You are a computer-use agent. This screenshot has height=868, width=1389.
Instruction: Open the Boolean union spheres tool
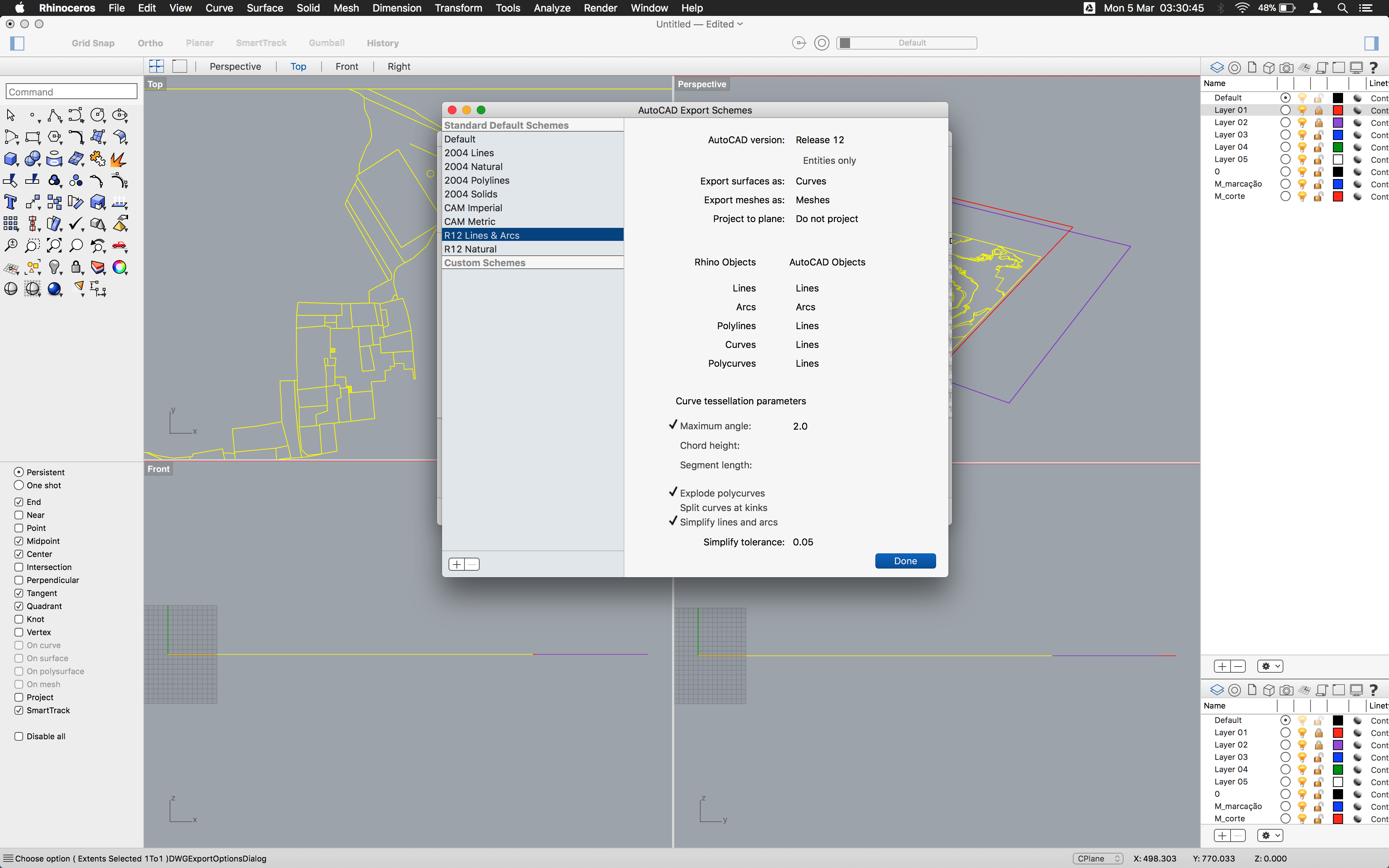click(x=33, y=159)
